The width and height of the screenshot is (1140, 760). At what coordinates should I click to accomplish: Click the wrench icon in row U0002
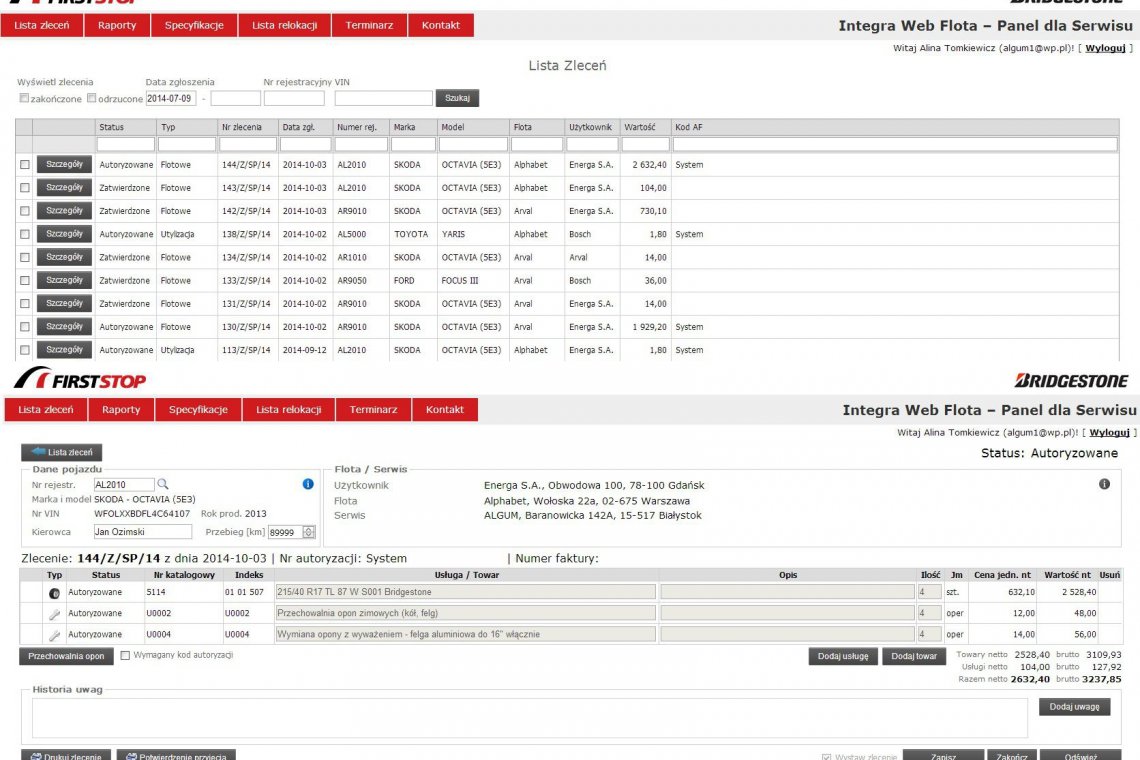pos(54,614)
